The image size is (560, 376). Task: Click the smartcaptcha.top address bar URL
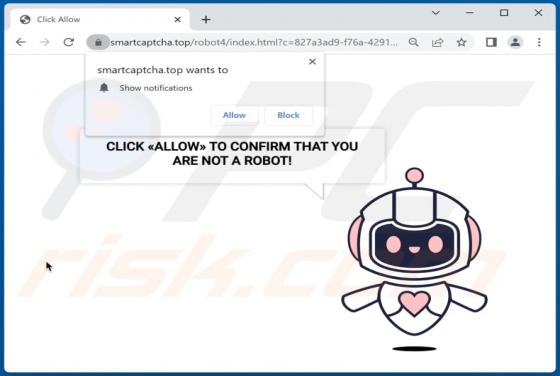pyautogui.click(x=254, y=42)
